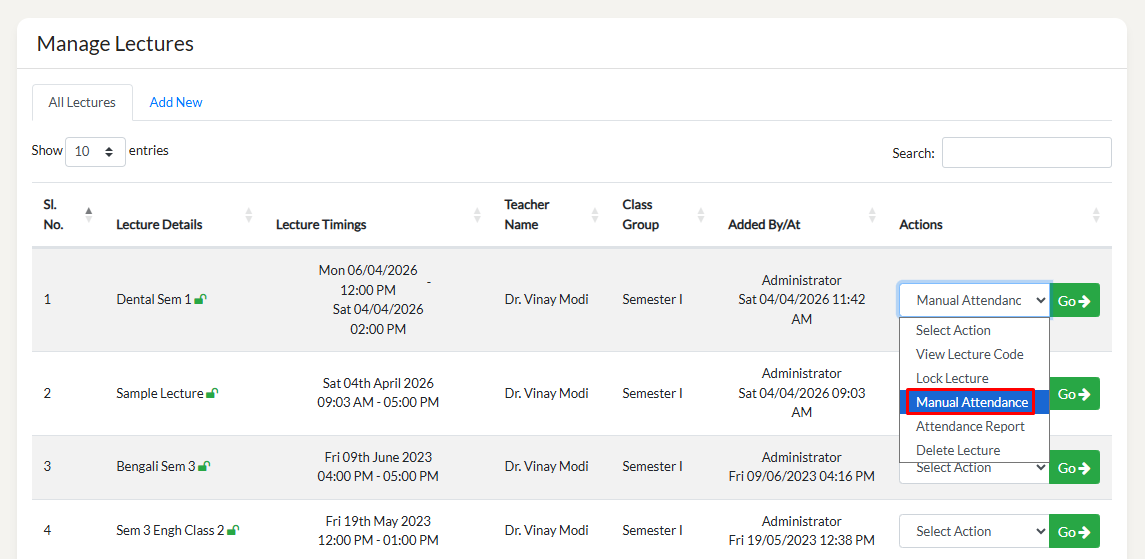The width and height of the screenshot is (1145, 559).
Task: Choose Lock Lecture from the action list
Action: click(x=952, y=378)
